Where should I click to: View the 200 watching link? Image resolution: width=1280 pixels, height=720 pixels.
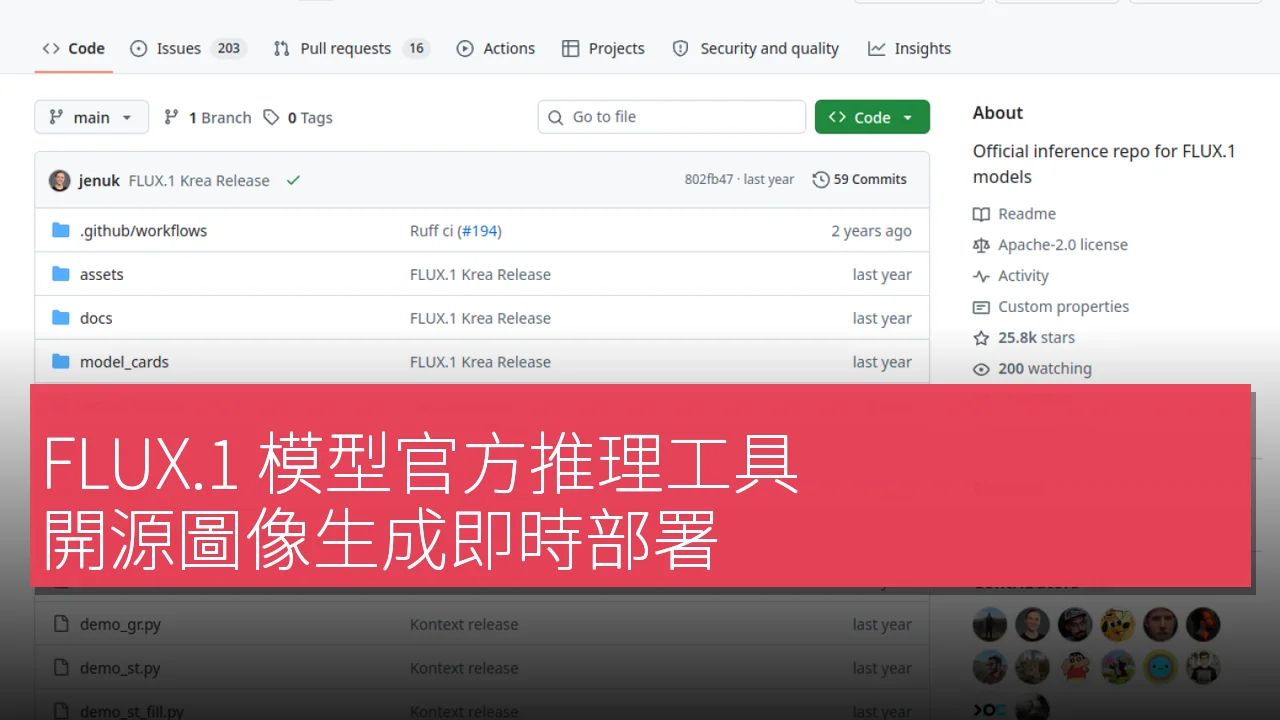pos(1045,369)
